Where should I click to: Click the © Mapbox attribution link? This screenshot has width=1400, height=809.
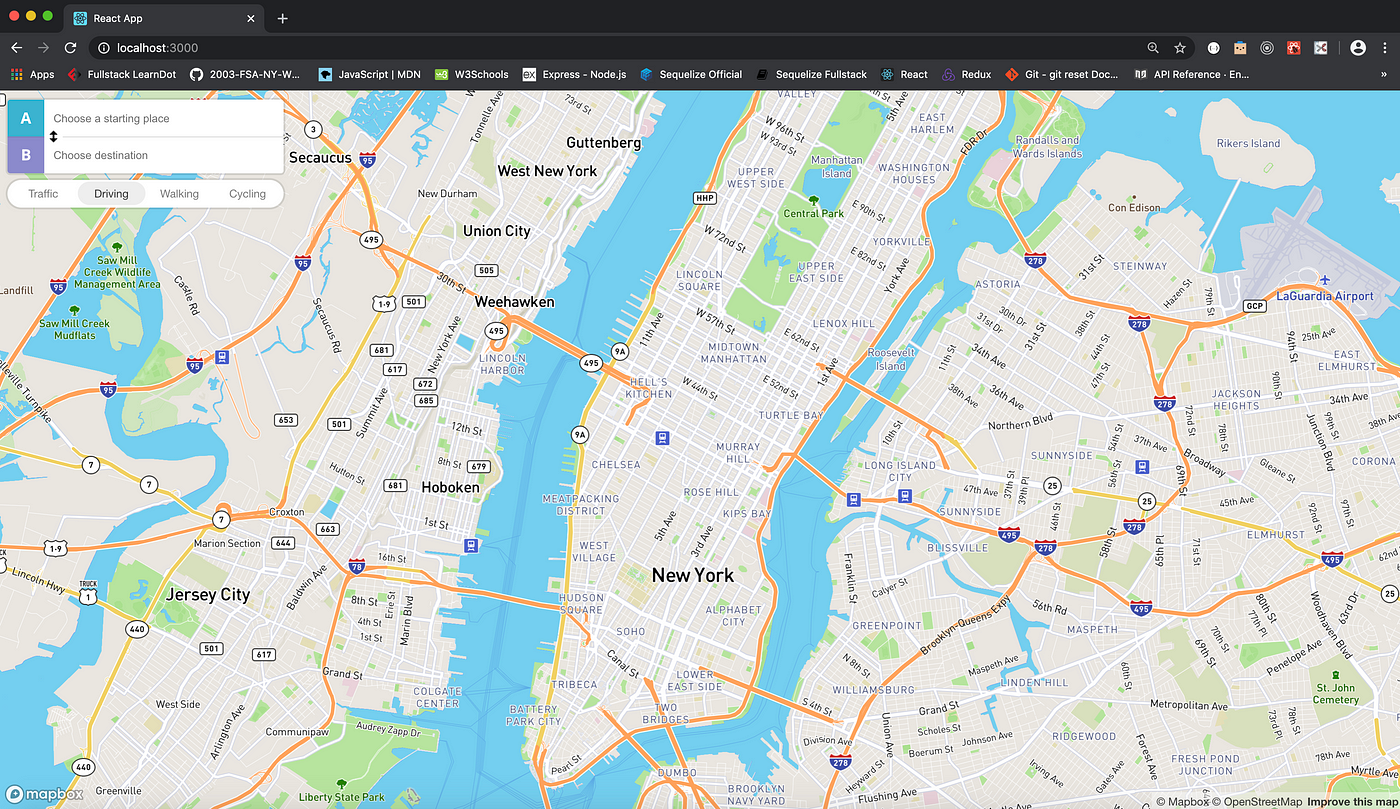[x=1183, y=801]
